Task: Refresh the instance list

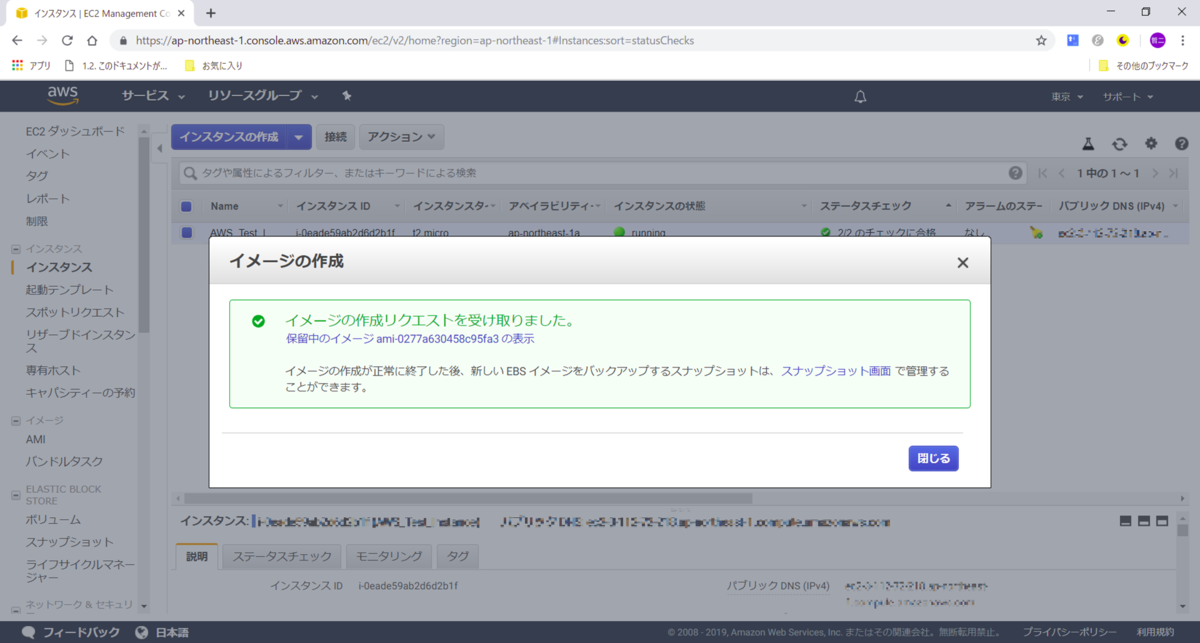Action: (x=1119, y=143)
